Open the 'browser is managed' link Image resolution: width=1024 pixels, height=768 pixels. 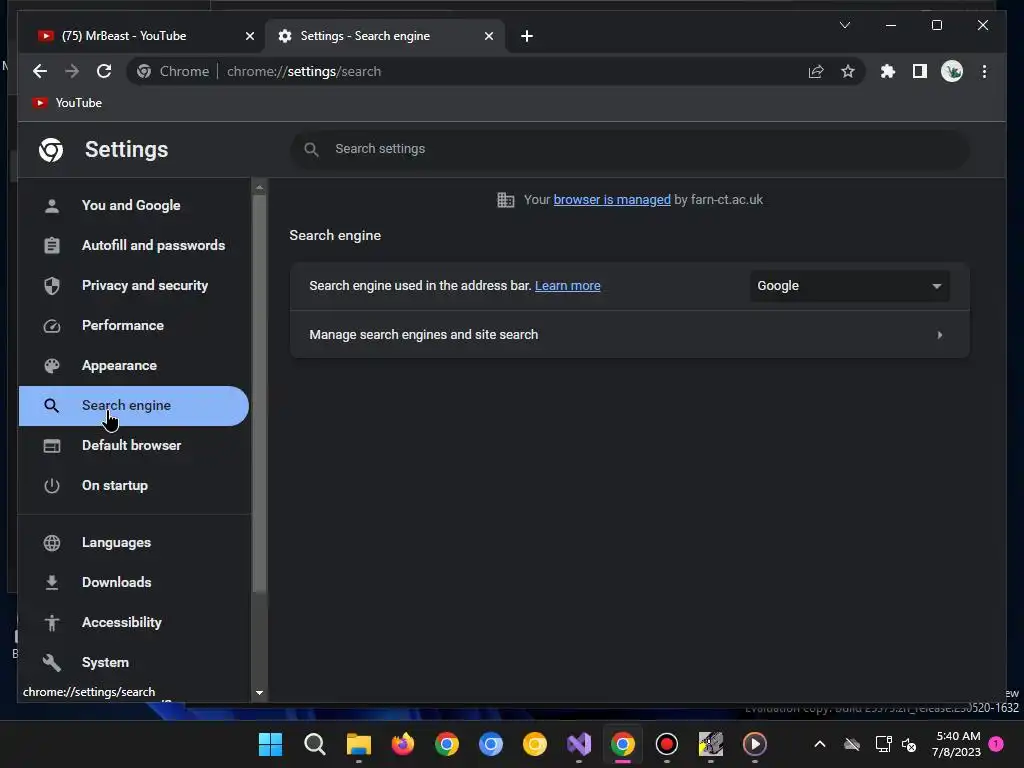[x=612, y=200]
